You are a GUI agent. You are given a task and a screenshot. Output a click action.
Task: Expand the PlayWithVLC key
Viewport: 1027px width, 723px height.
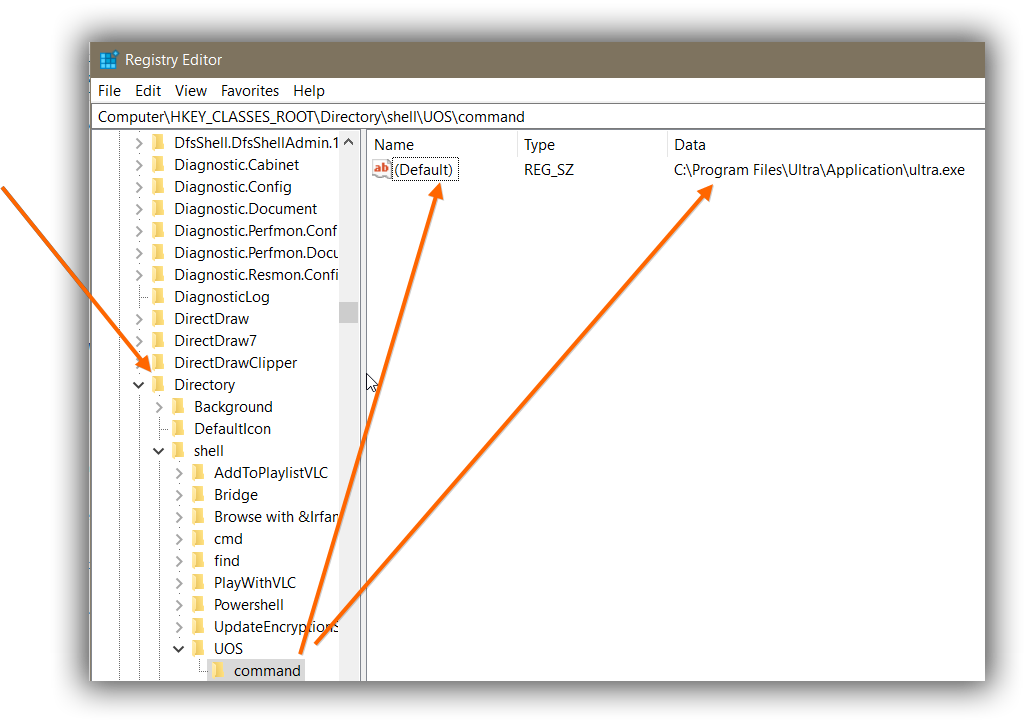[x=179, y=584]
